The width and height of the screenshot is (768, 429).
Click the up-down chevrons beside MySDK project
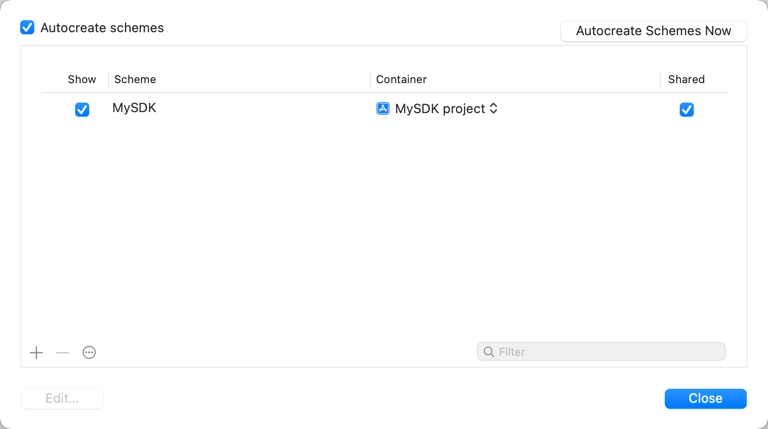tap(493, 109)
